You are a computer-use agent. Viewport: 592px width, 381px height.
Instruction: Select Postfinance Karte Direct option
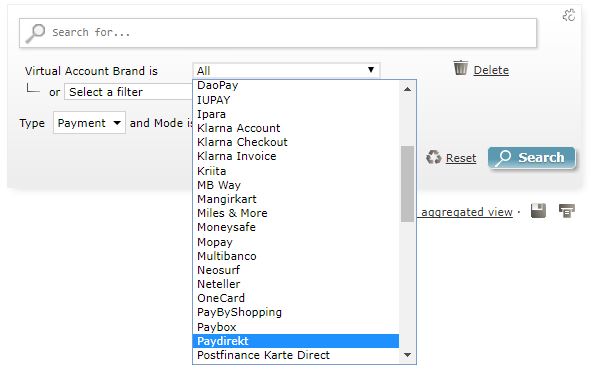click(296, 355)
